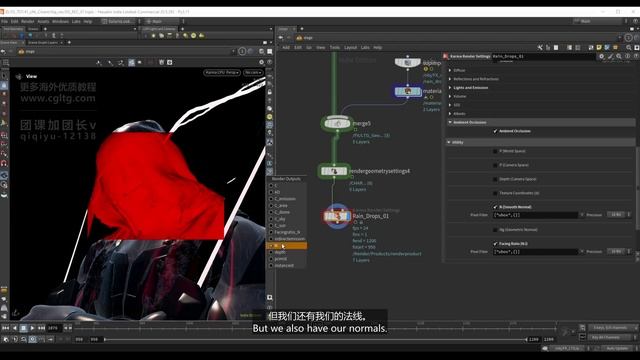The height and width of the screenshot is (360, 640).
Task: Click the network editor wrench tool icon
Action: (x=540, y=48)
